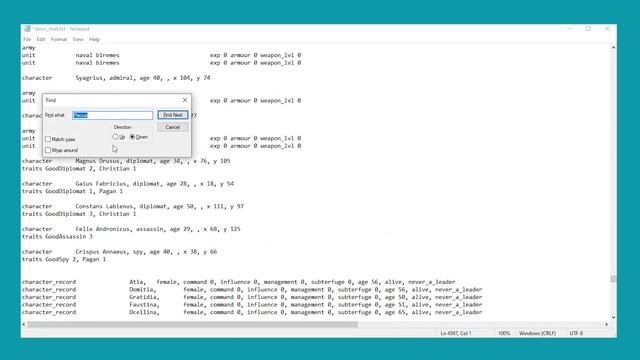640x360 pixels.
Task: Open the File menu
Action: (x=27, y=40)
